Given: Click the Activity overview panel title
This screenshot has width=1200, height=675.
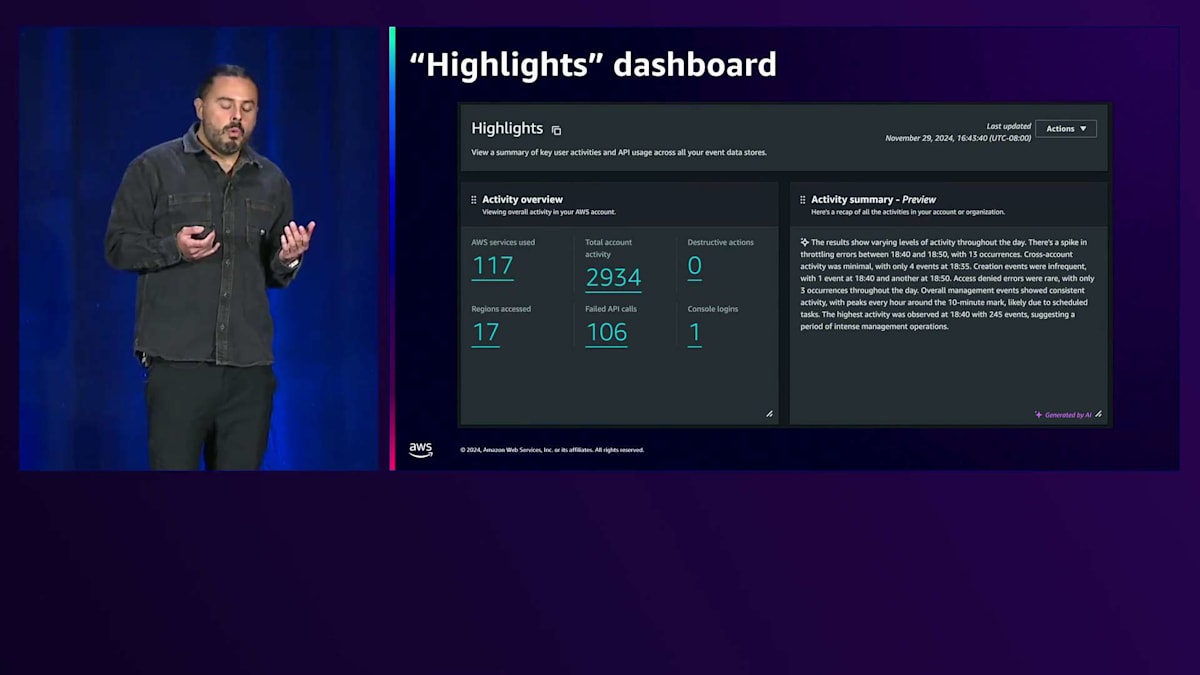Looking at the screenshot, I should (522, 199).
